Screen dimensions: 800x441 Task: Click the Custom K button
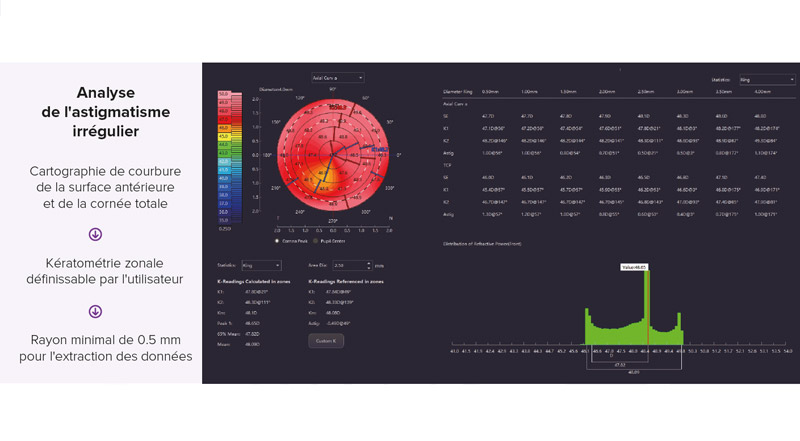pos(326,341)
